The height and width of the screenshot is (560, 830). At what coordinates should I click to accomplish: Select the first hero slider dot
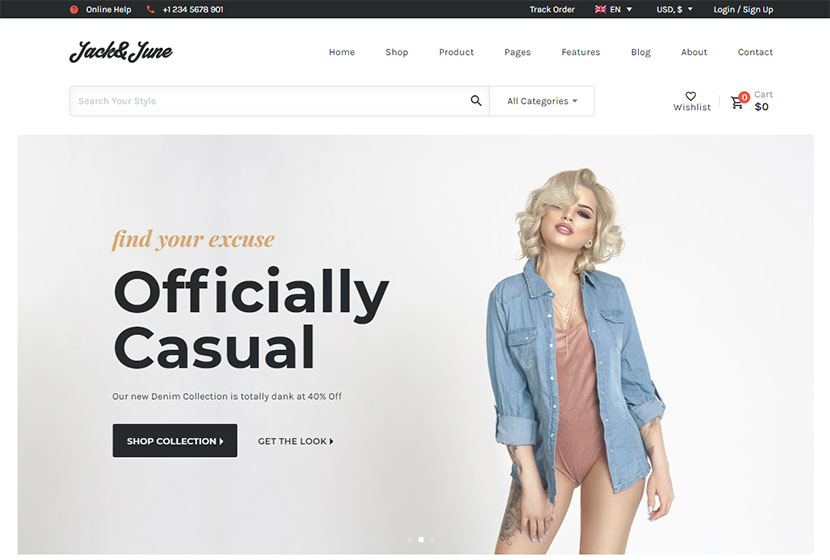pyautogui.click(x=410, y=539)
